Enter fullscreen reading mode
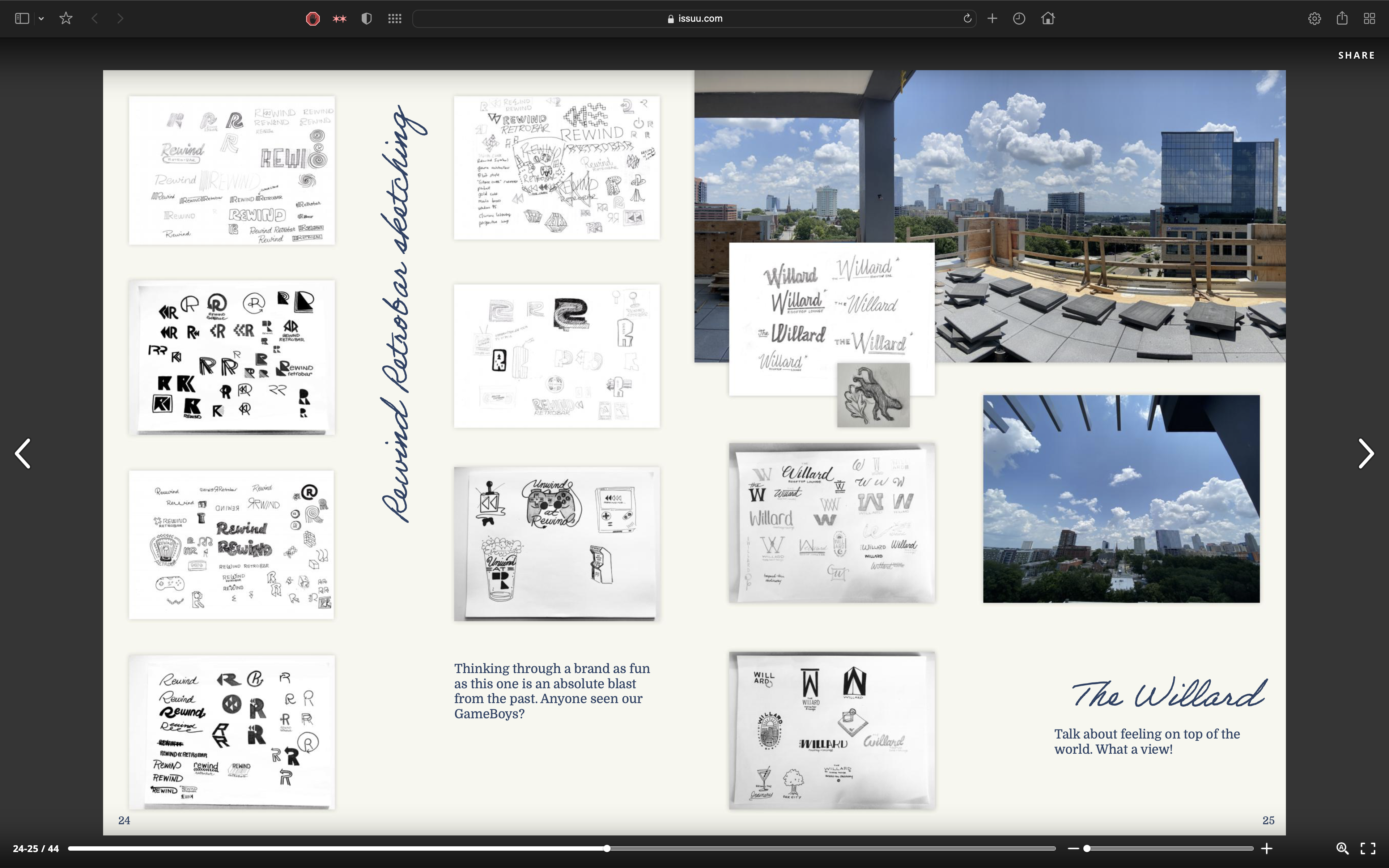This screenshot has height=868, width=1389. (1368, 848)
